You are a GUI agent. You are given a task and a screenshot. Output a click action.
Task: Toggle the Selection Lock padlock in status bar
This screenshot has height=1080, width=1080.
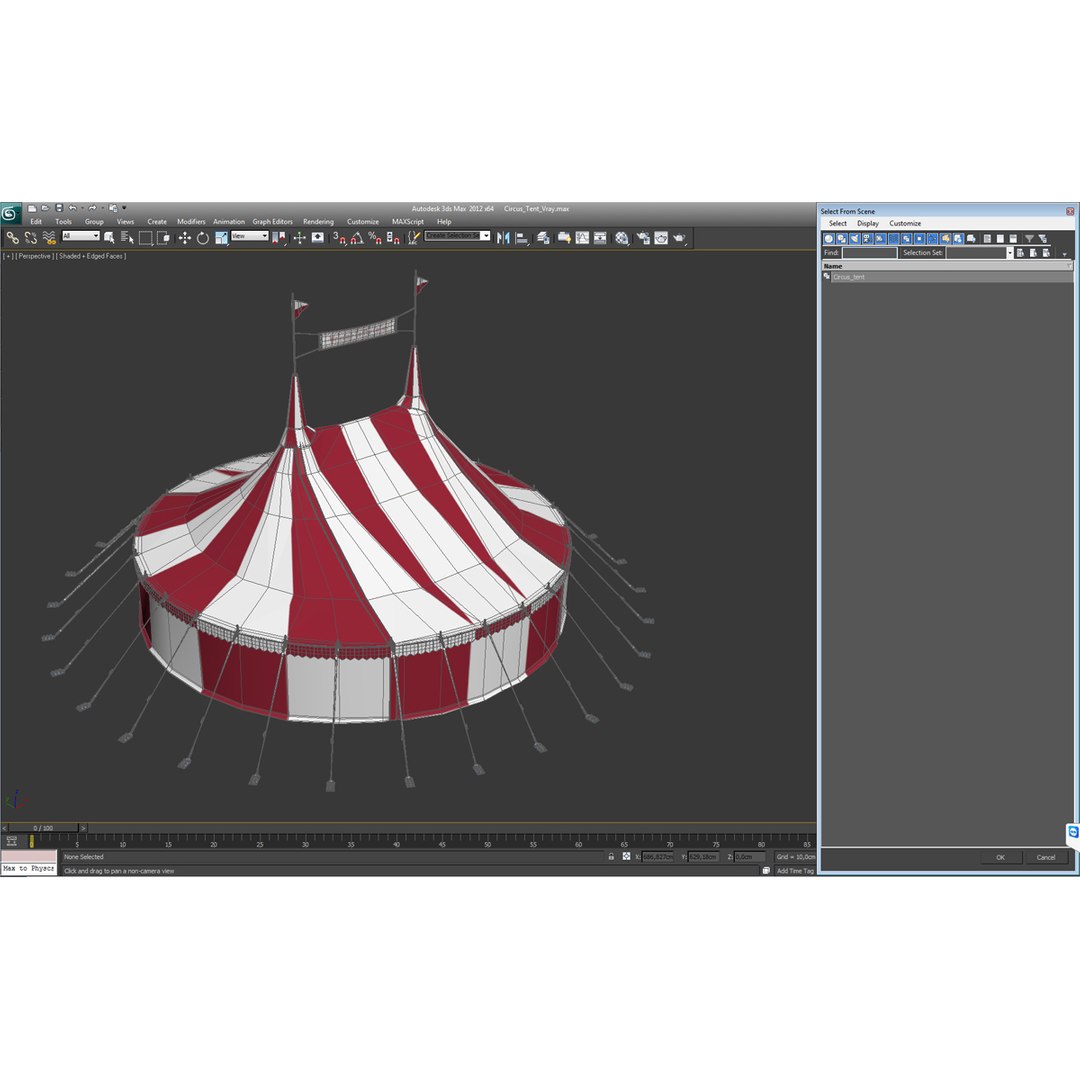(x=611, y=857)
